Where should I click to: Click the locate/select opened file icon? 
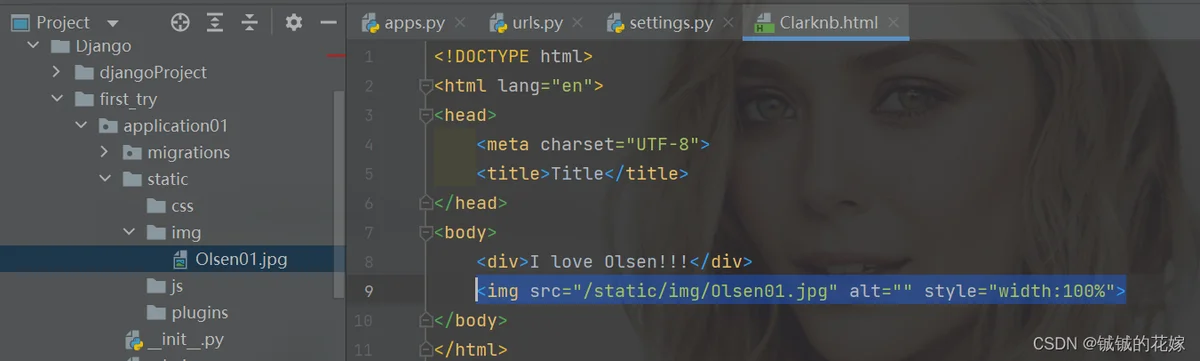click(180, 22)
